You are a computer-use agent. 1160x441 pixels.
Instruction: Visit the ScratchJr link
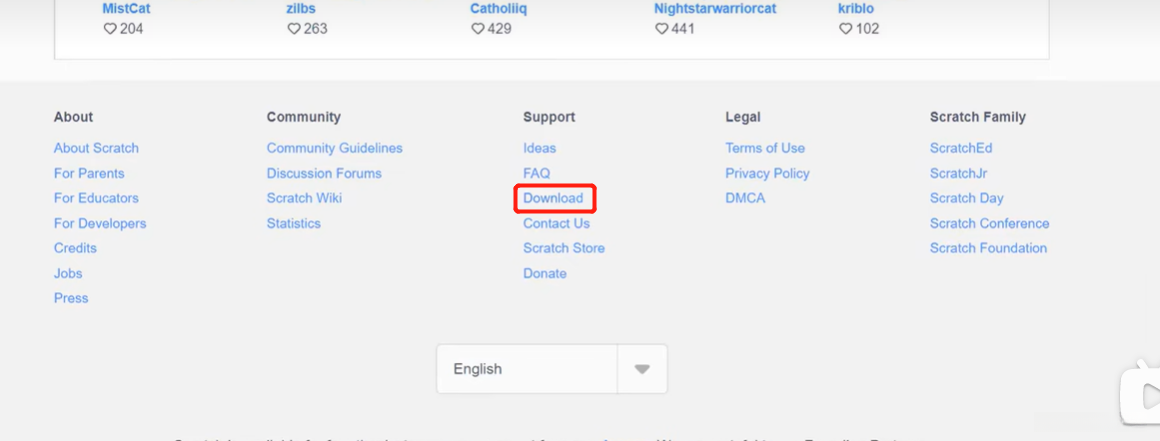coord(958,173)
